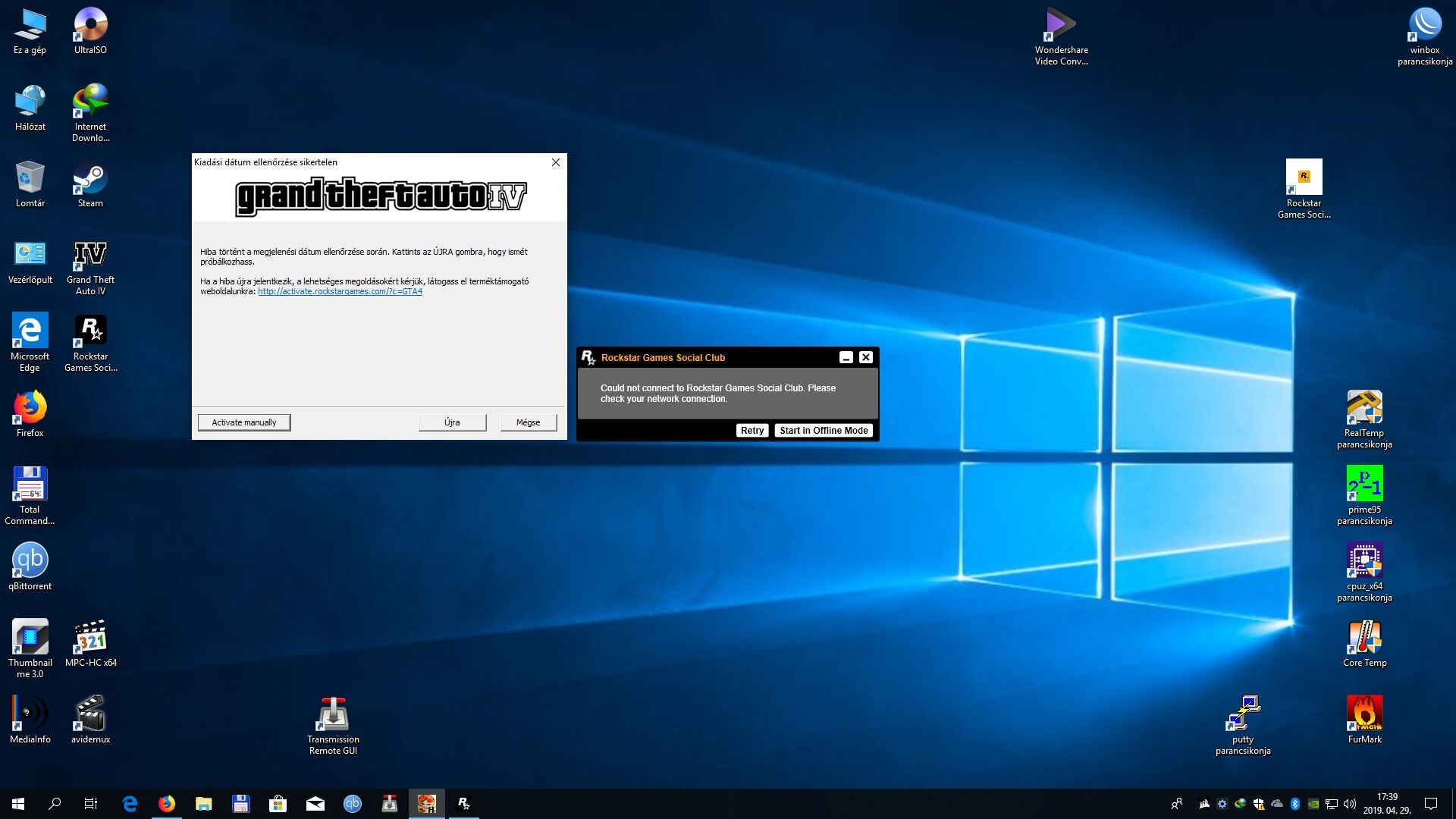Image resolution: width=1456 pixels, height=819 pixels.
Task: Open the People icon in taskbar
Action: pyautogui.click(x=1177, y=804)
